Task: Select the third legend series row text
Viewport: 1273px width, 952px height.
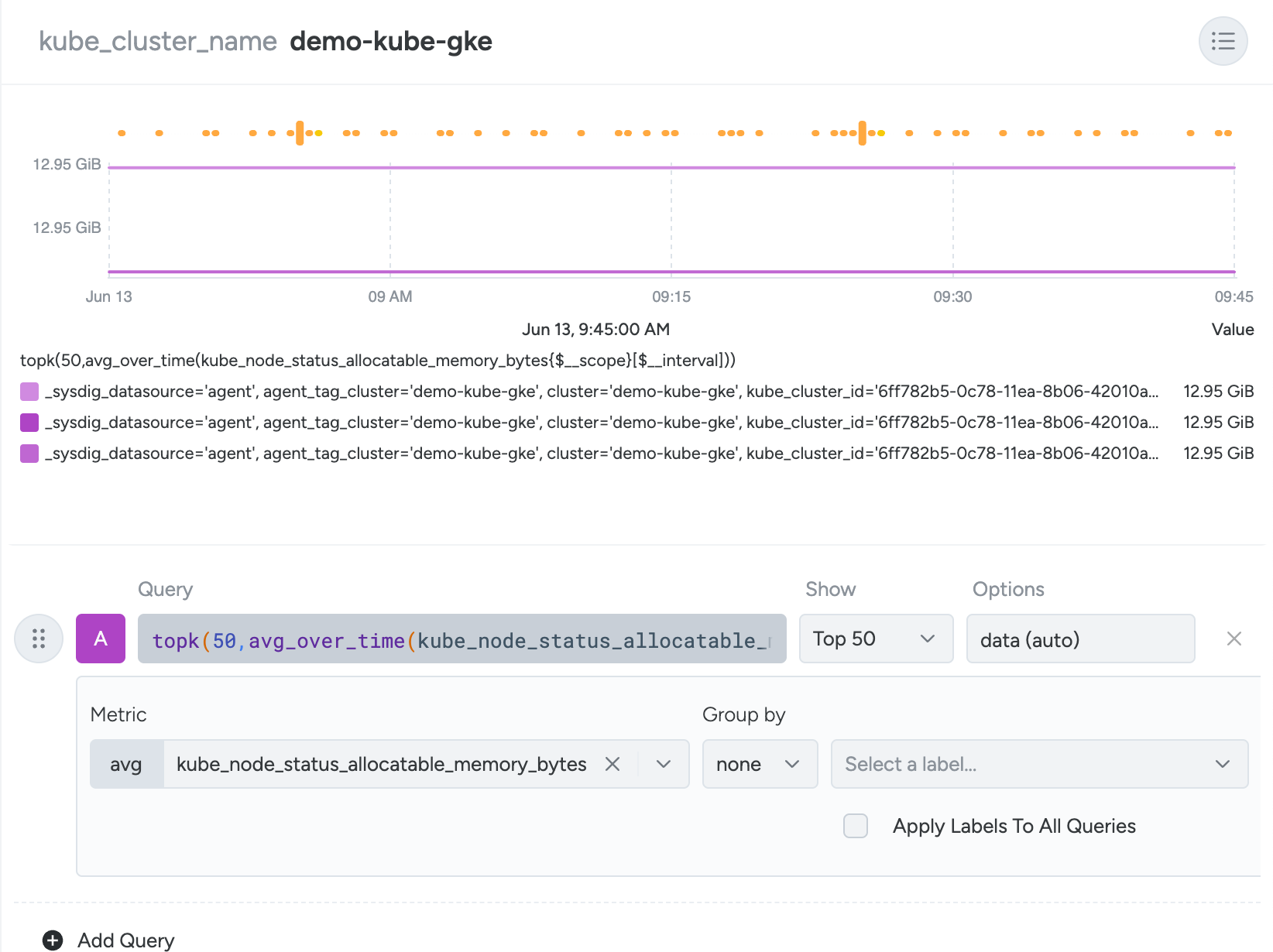Action: pyautogui.click(x=602, y=454)
